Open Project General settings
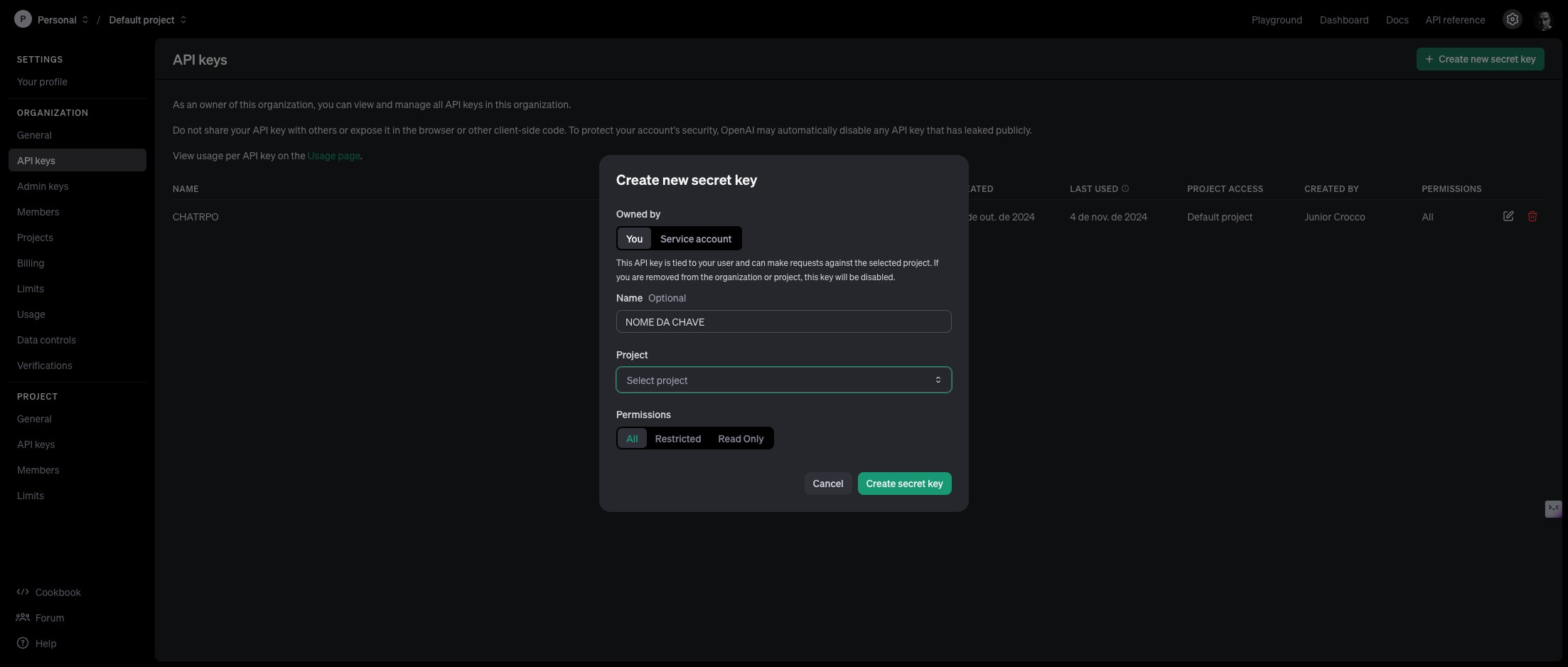 (77, 419)
